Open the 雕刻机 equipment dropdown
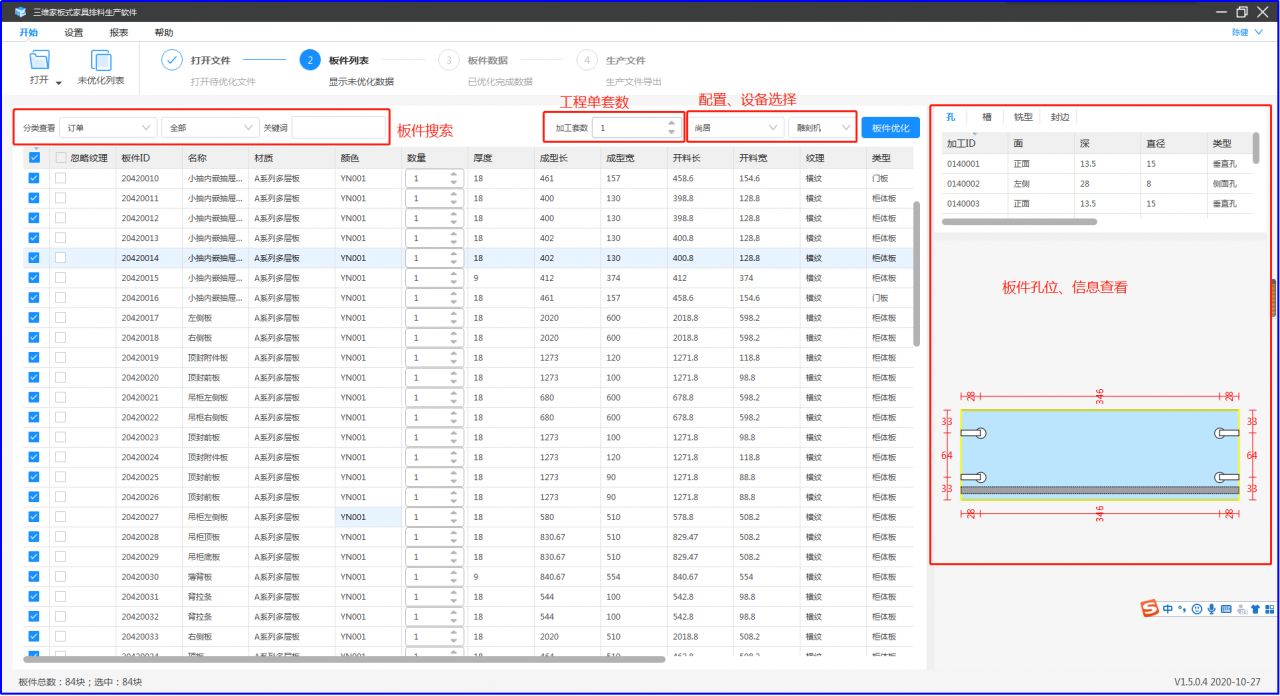 click(821, 128)
